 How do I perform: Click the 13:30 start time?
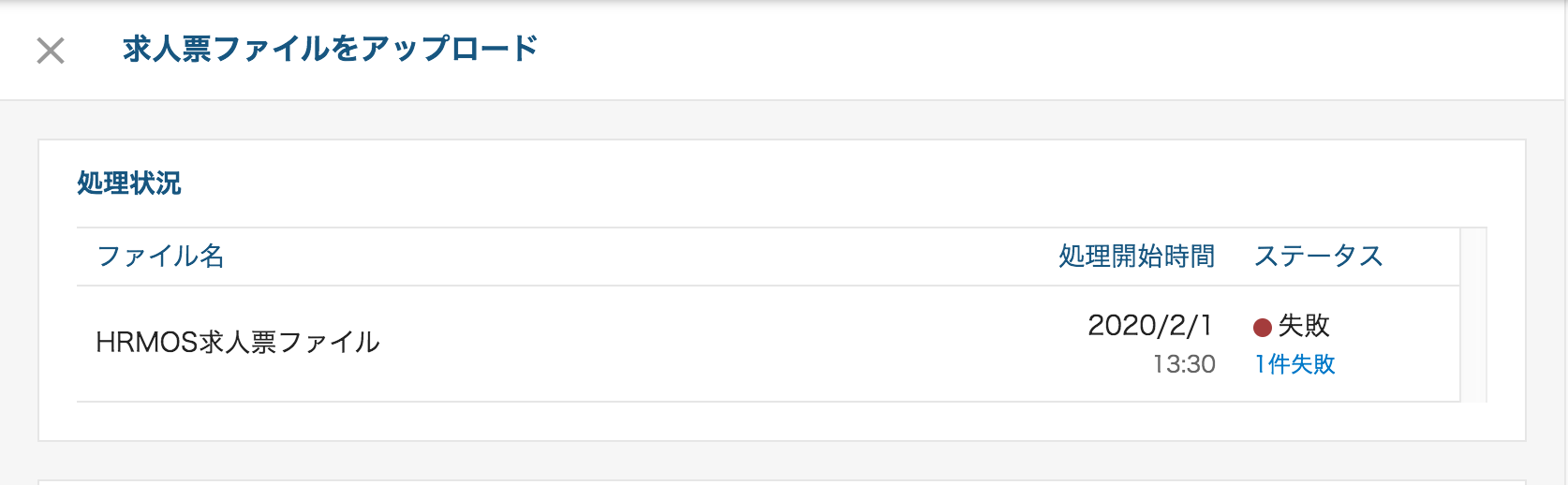[x=1184, y=364]
